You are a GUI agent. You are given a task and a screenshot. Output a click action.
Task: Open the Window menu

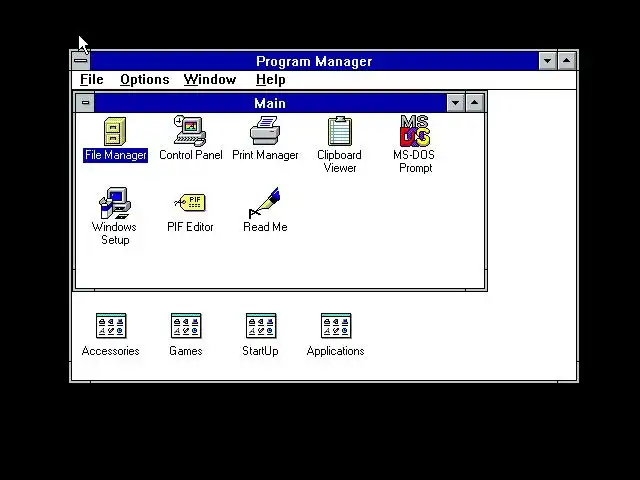[x=210, y=80]
